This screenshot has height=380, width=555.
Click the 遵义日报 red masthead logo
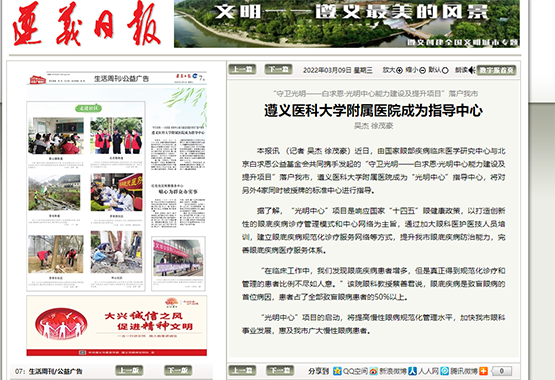tap(87, 24)
